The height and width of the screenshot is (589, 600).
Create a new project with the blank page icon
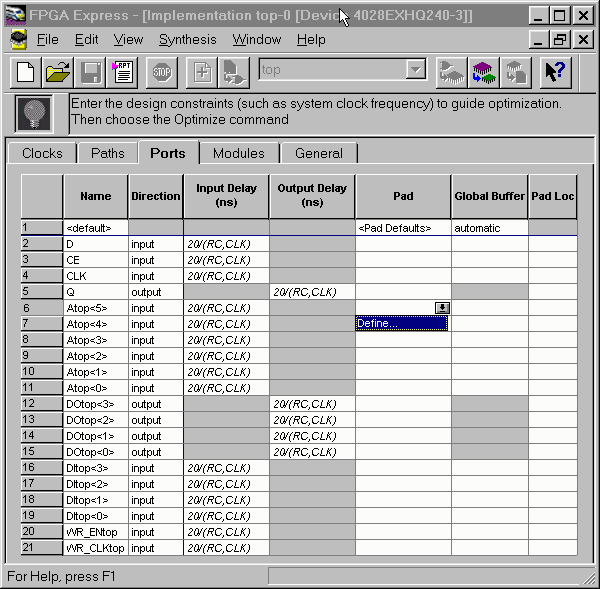(26, 72)
